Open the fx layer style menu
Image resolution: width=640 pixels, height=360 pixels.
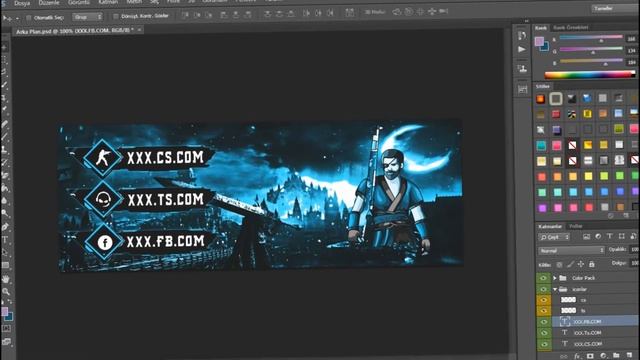click(577, 356)
